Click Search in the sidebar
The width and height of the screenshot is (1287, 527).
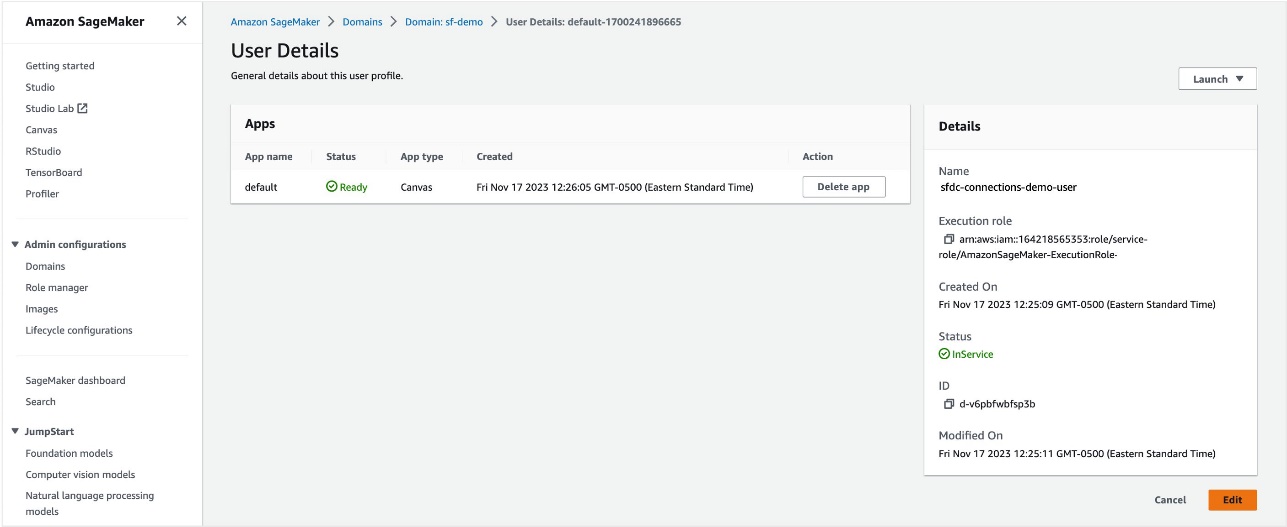click(x=41, y=401)
